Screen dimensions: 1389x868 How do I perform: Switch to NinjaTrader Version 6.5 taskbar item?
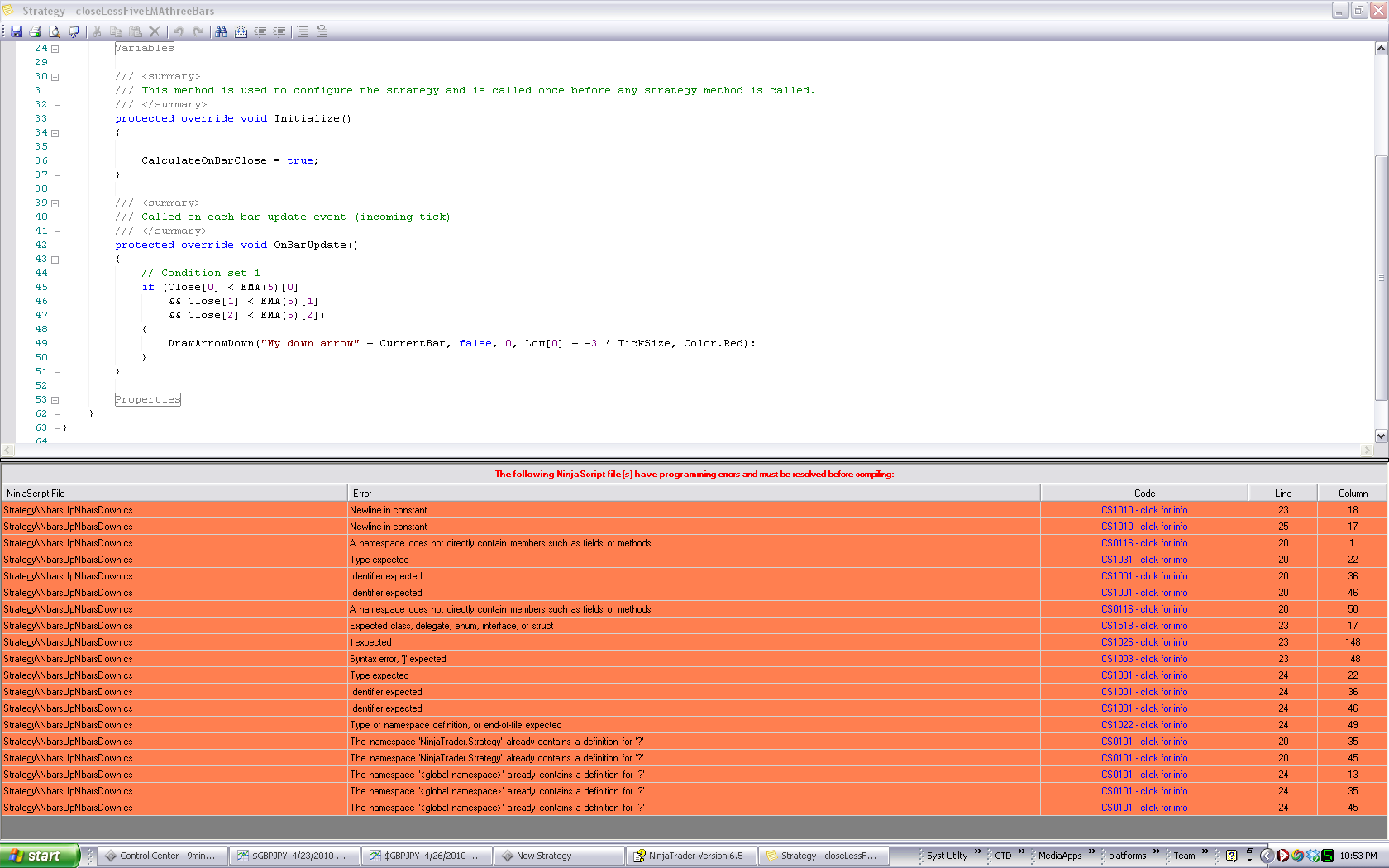click(690, 856)
